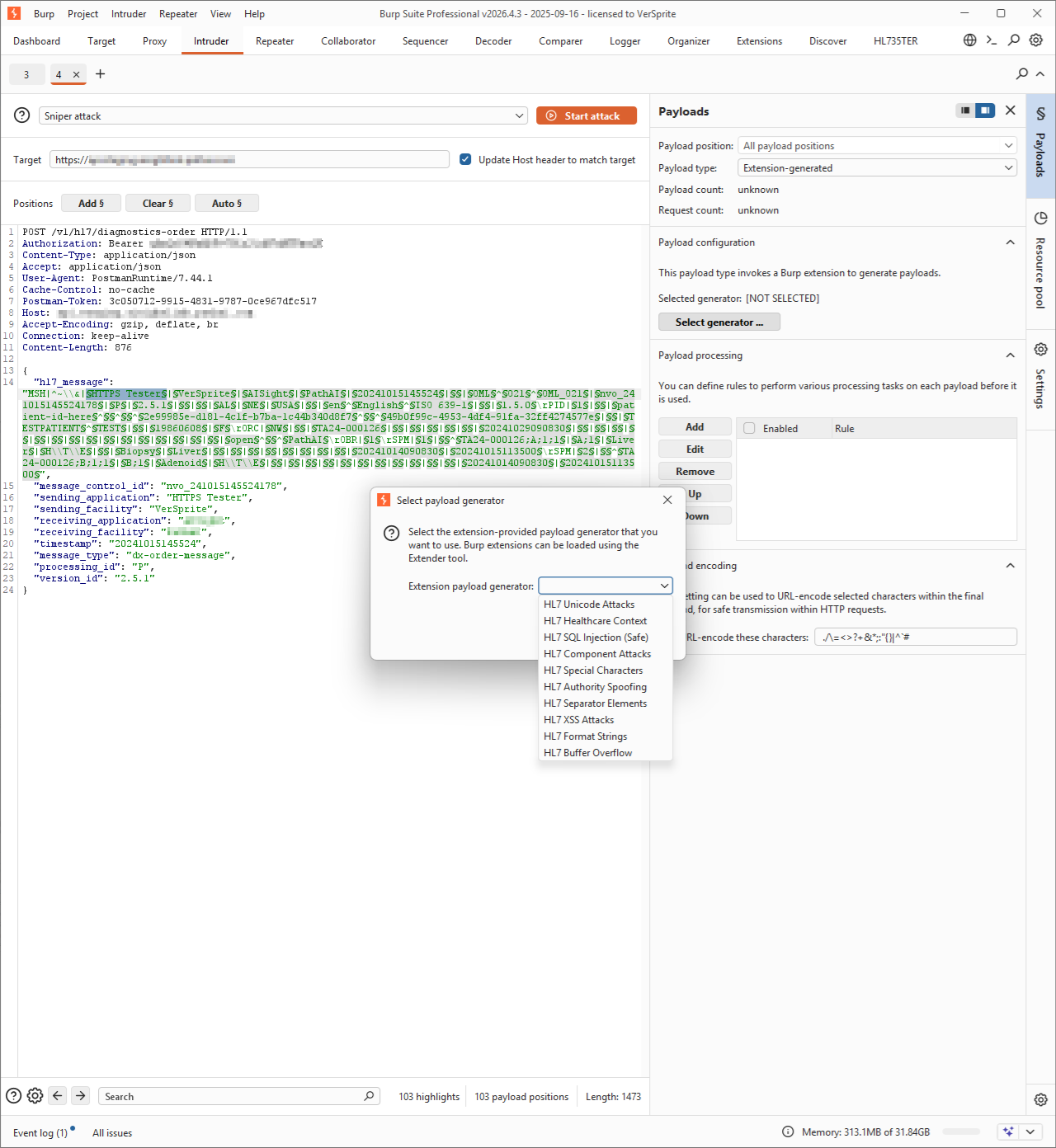Collapse the Intruder tab bar chevron
The height and width of the screenshot is (1148, 1056).
tap(1040, 73)
